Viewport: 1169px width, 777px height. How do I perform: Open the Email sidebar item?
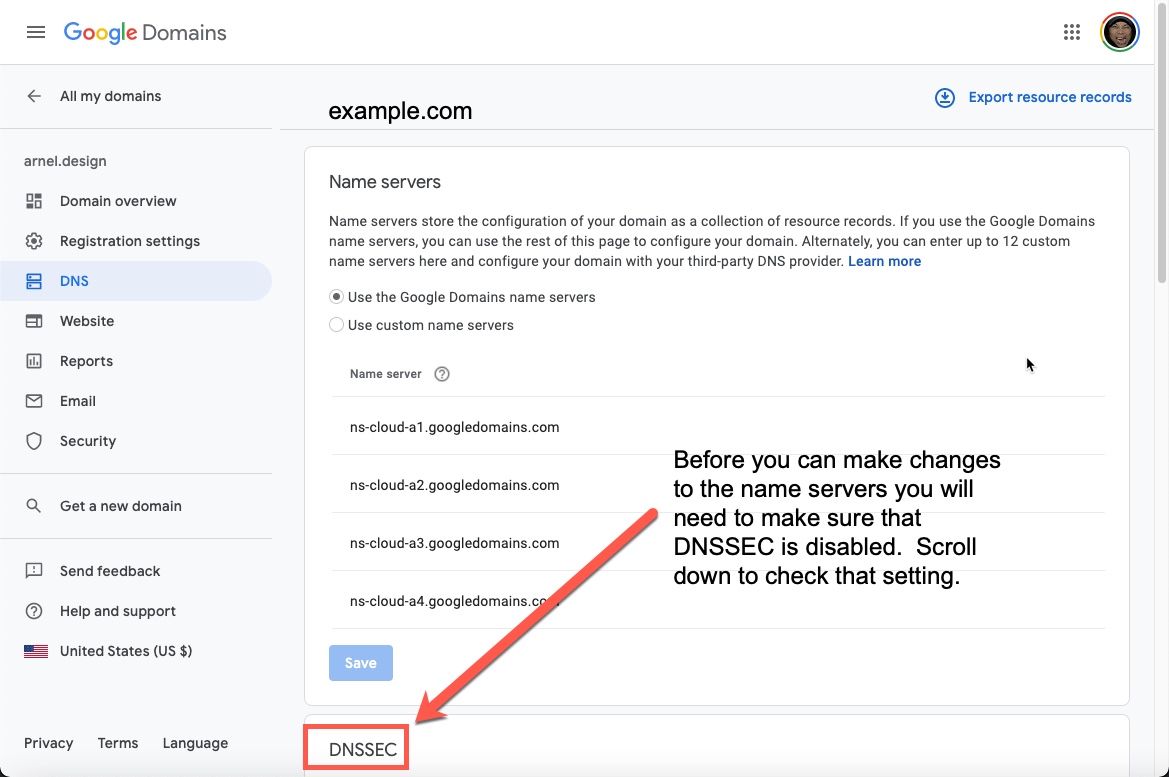[x=78, y=401]
